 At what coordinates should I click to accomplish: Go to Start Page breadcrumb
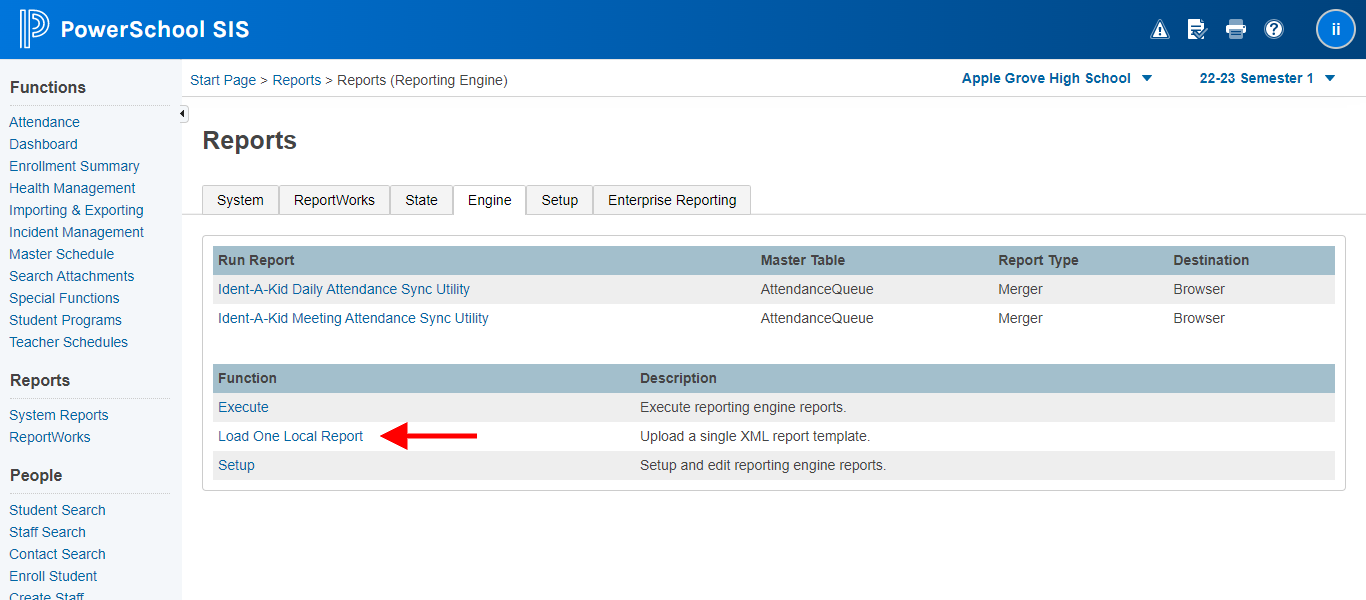point(223,80)
